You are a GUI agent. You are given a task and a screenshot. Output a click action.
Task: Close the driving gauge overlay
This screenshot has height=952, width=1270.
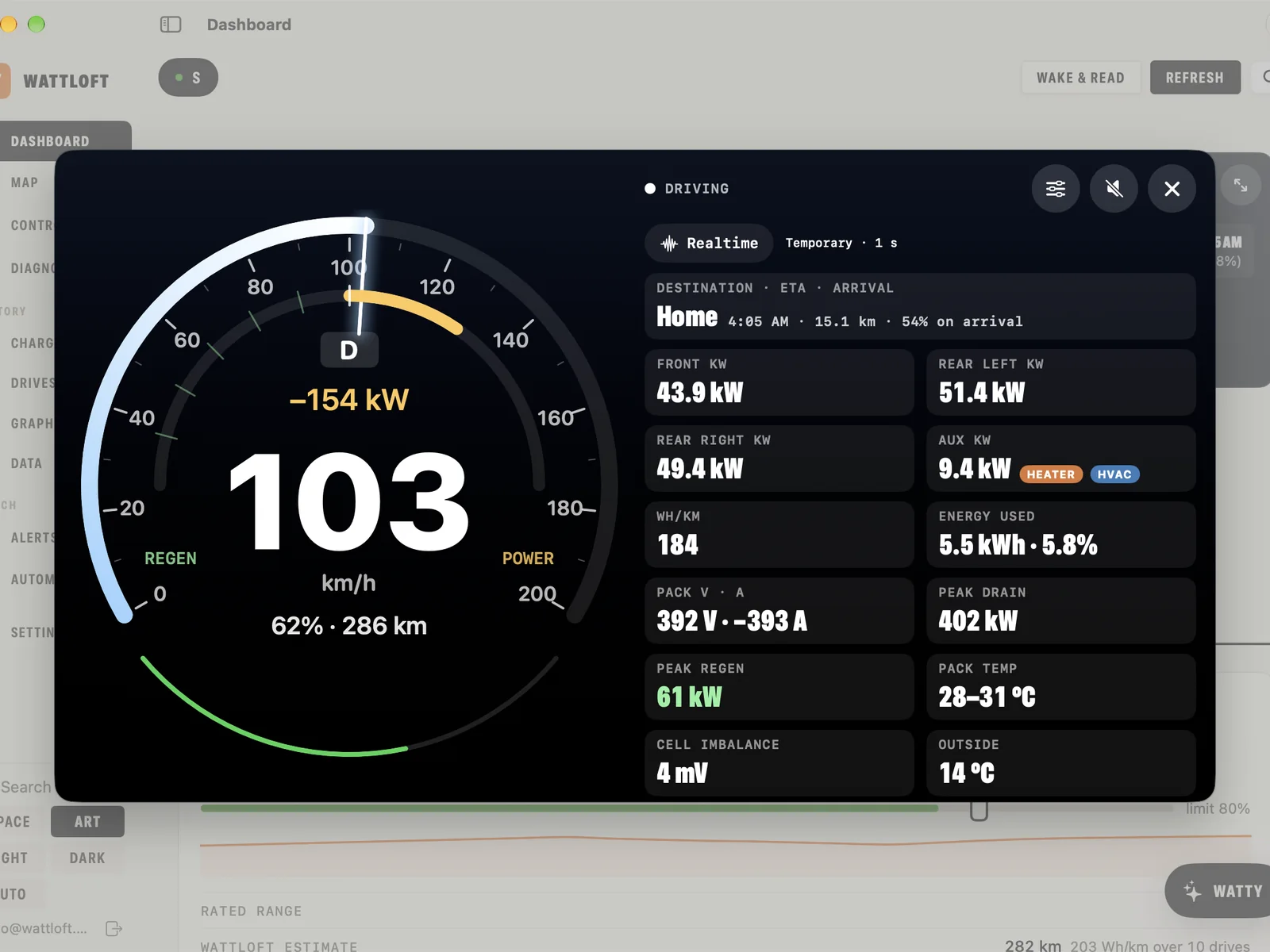(x=1172, y=189)
